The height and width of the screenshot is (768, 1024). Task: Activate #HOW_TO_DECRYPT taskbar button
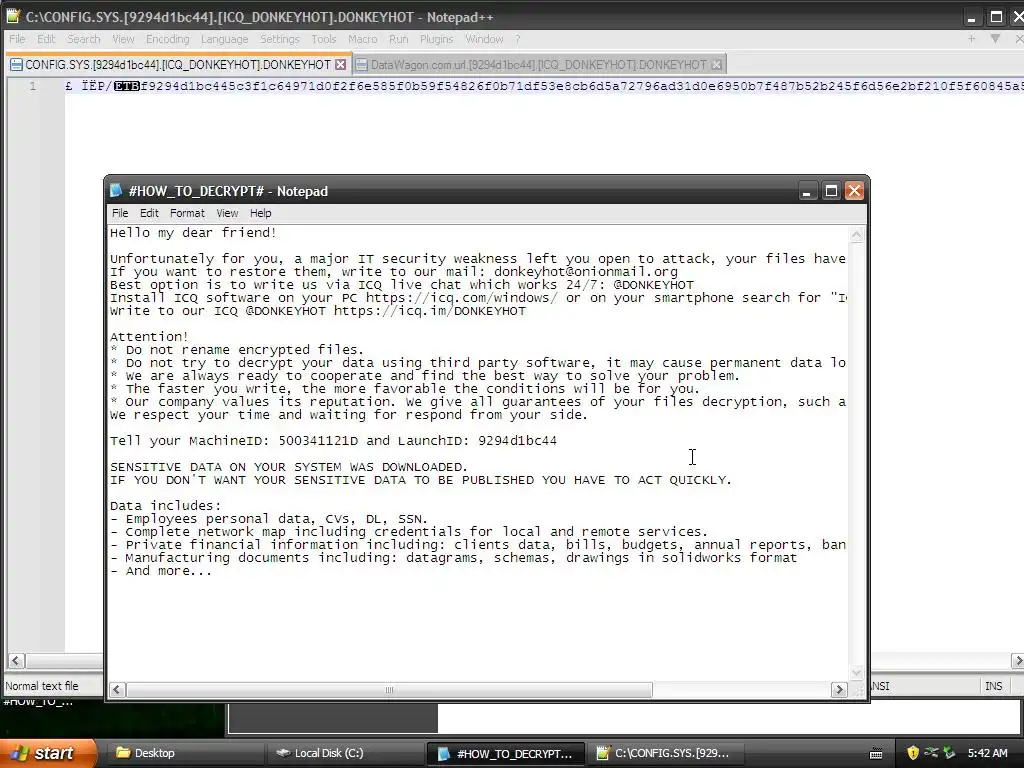pos(506,753)
